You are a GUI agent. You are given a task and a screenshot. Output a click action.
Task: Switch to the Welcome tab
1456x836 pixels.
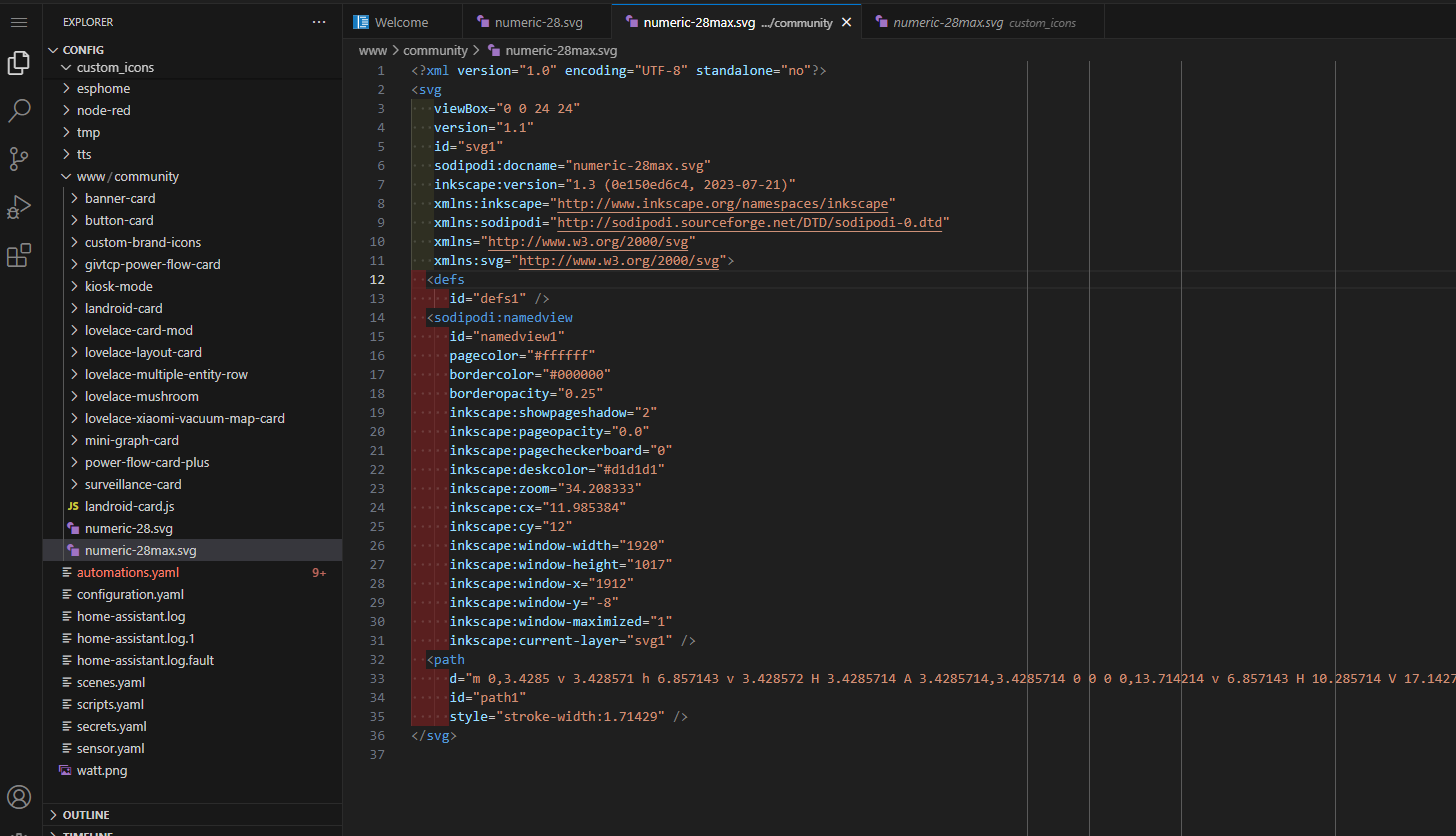[x=401, y=22]
